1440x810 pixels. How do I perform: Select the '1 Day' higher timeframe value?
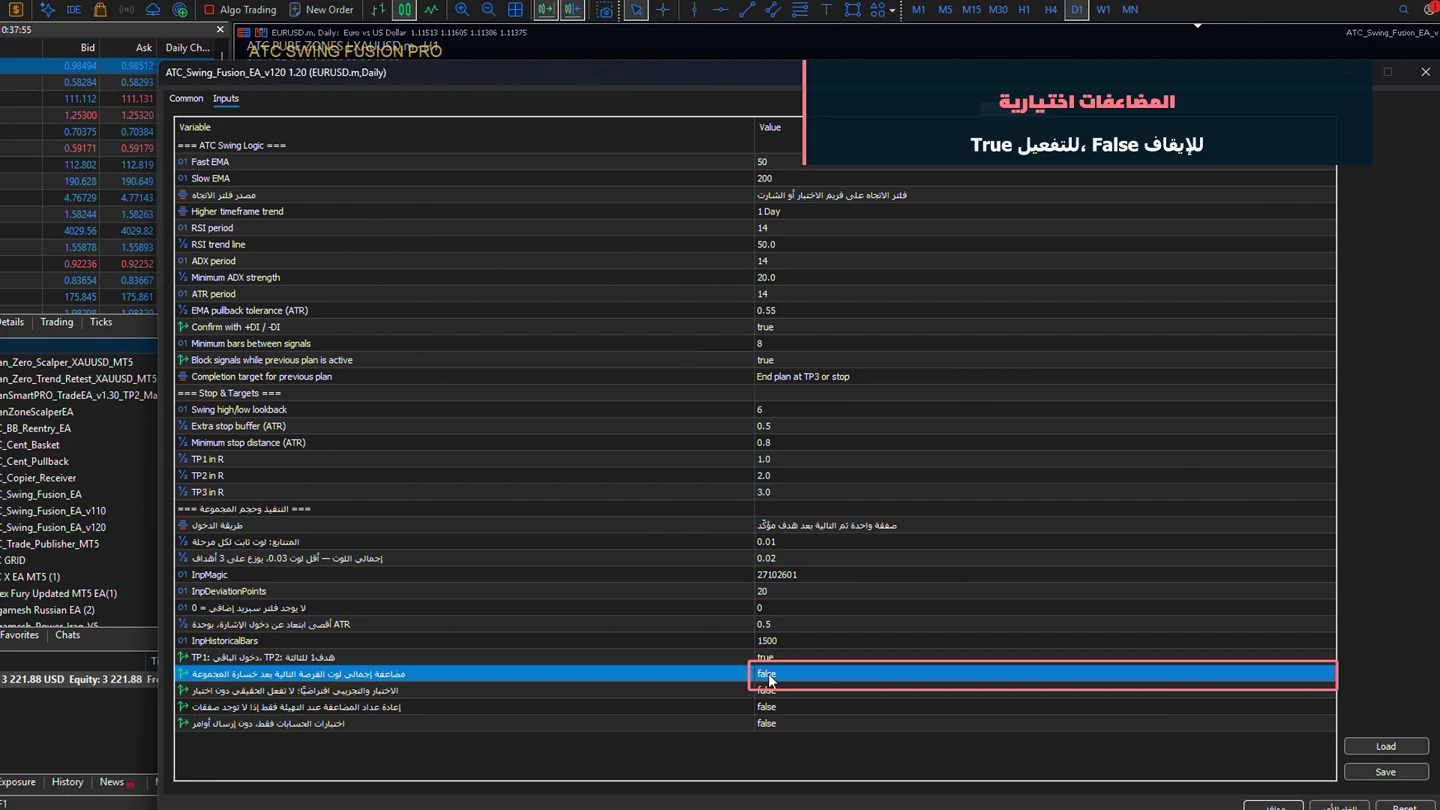[769, 212]
